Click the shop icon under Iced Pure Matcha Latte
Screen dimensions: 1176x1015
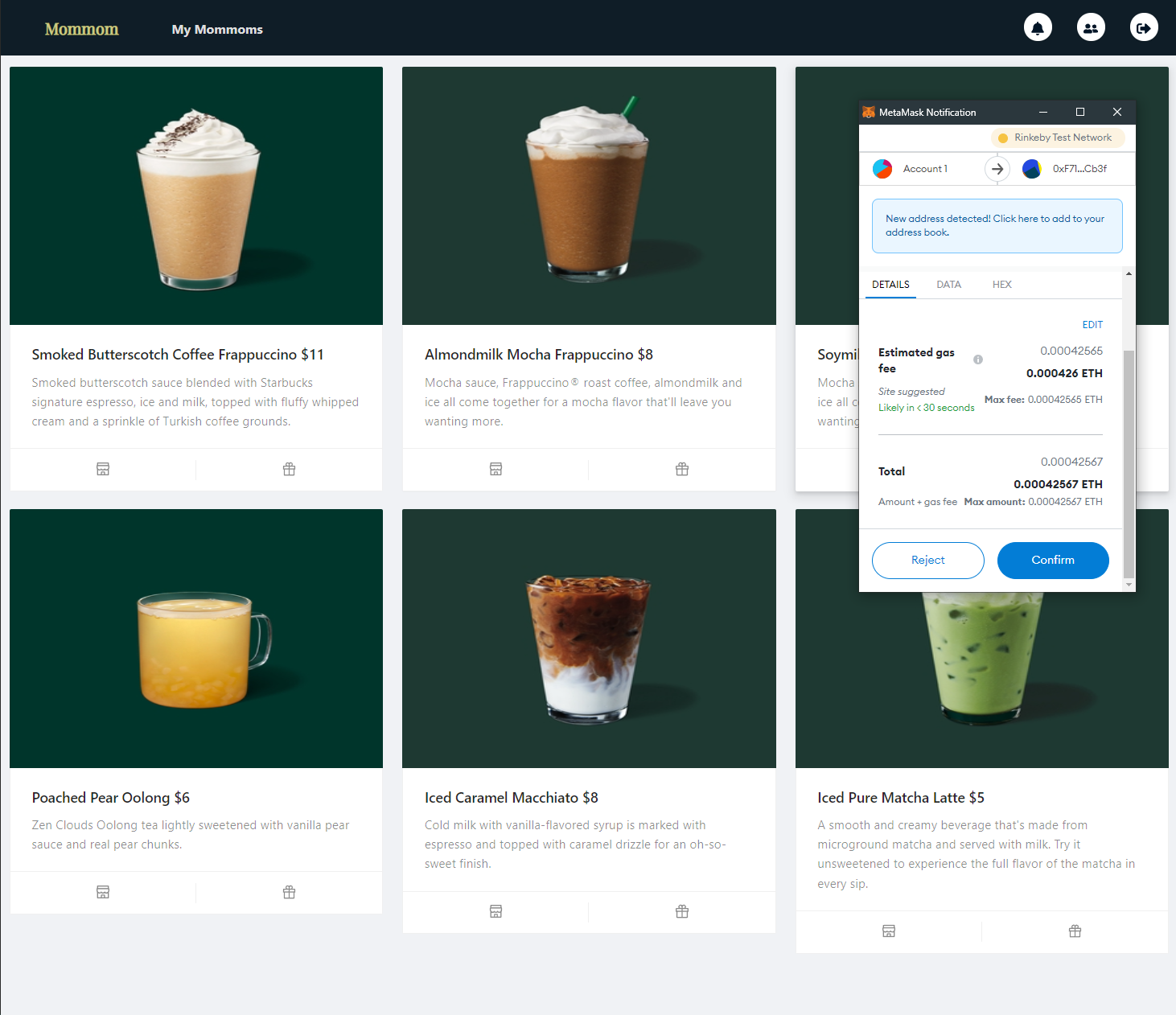pos(889,931)
